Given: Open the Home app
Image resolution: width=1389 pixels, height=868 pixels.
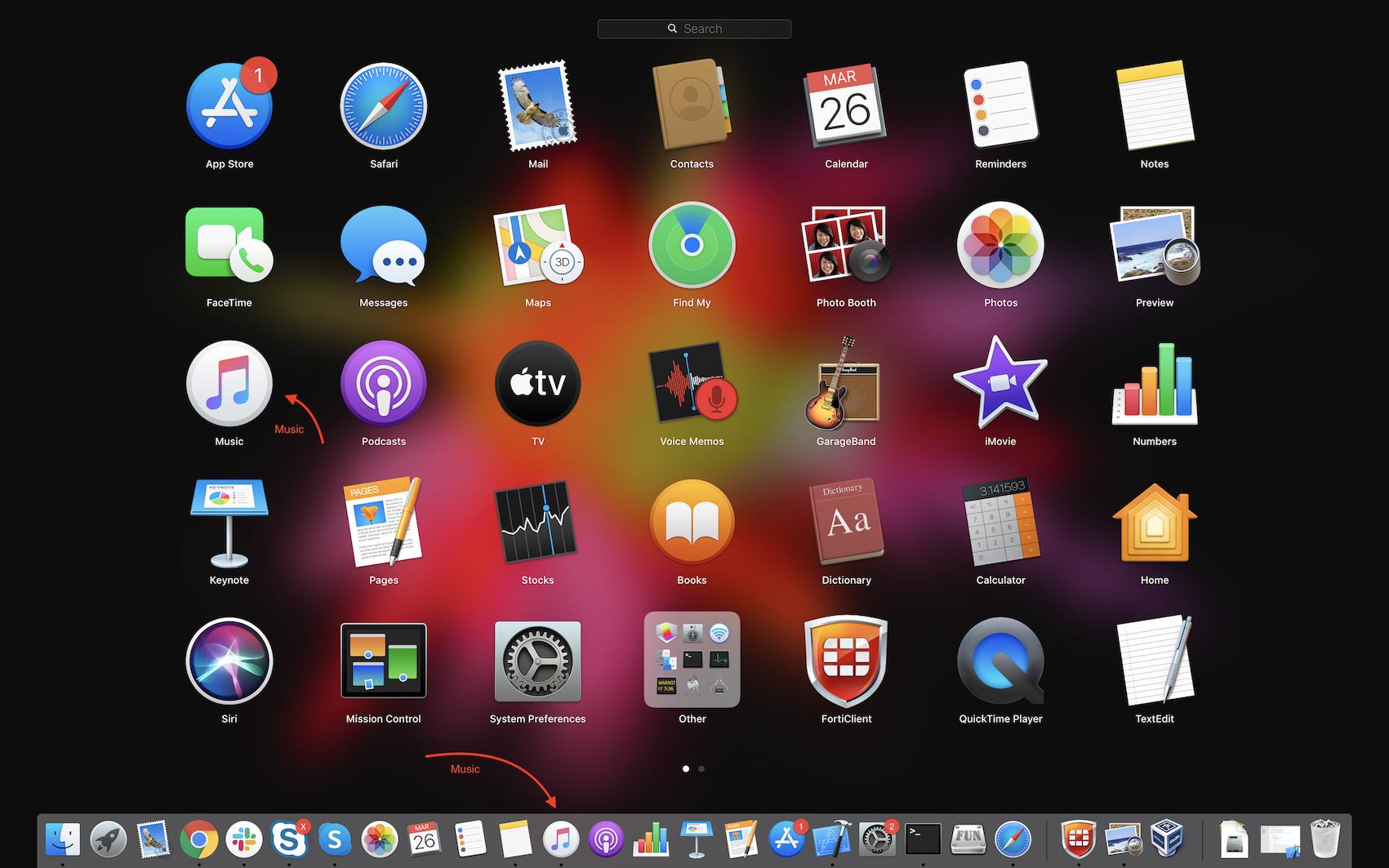Looking at the screenshot, I should [x=1155, y=523].
